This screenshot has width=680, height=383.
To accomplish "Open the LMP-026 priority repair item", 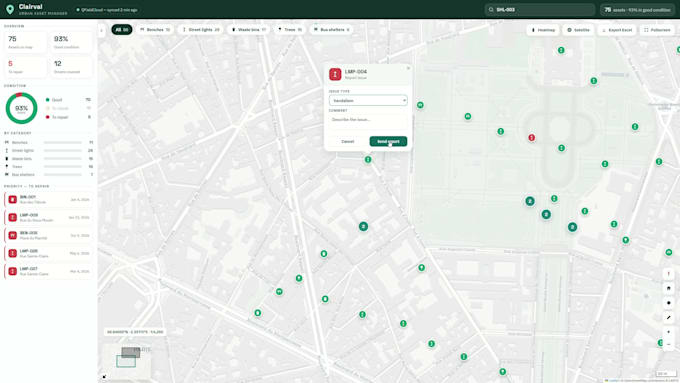I will click(x=49, y=253).
